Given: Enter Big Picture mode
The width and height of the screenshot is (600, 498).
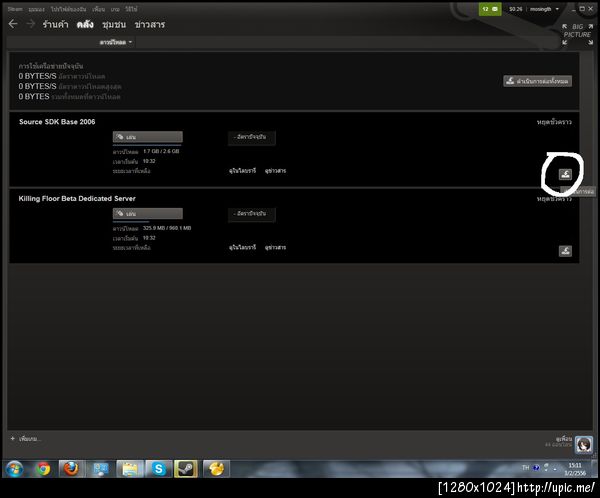Looking at the screenshot, I should (577, 34).
